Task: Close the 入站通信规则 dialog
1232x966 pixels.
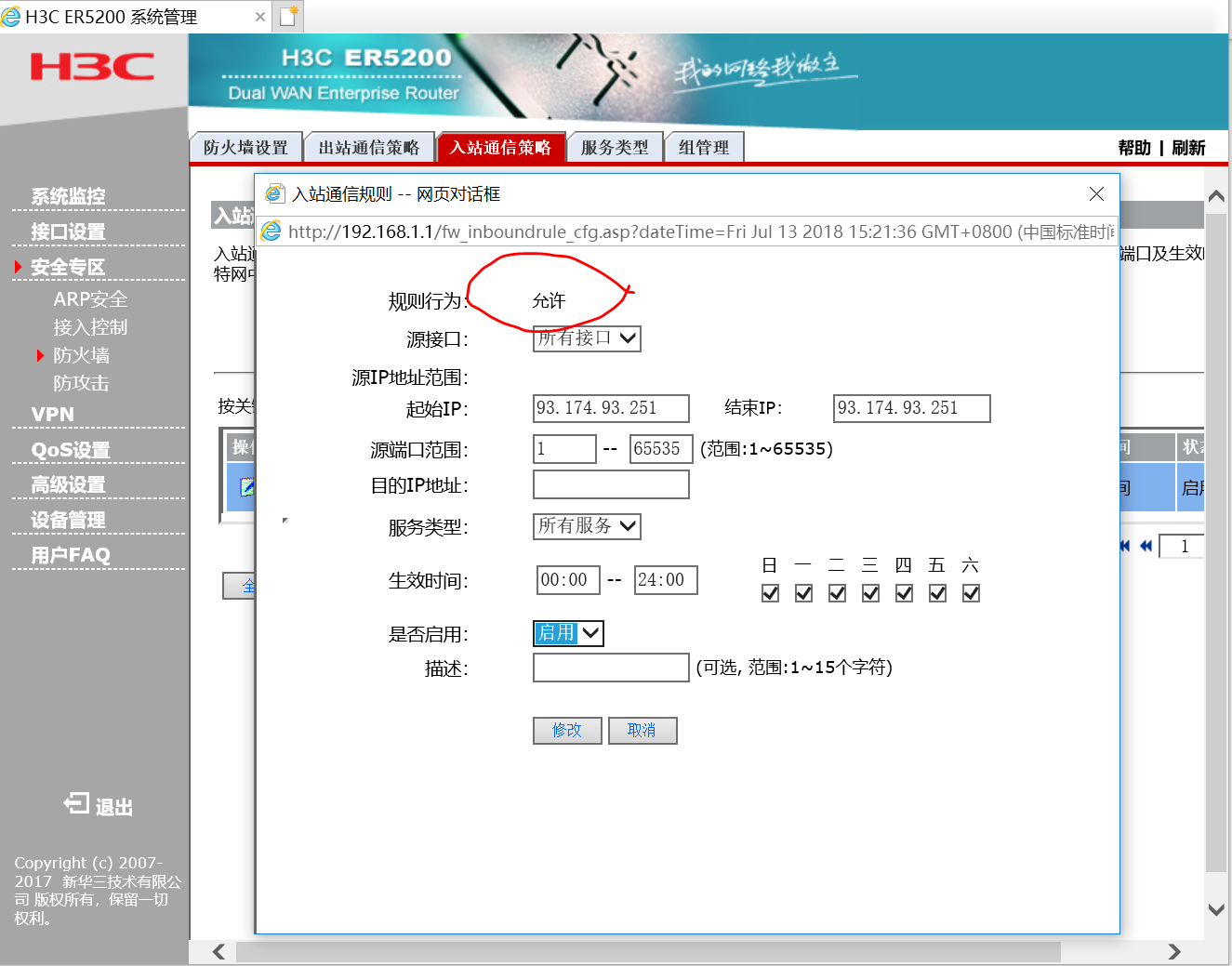Action: pos(1096,193)
